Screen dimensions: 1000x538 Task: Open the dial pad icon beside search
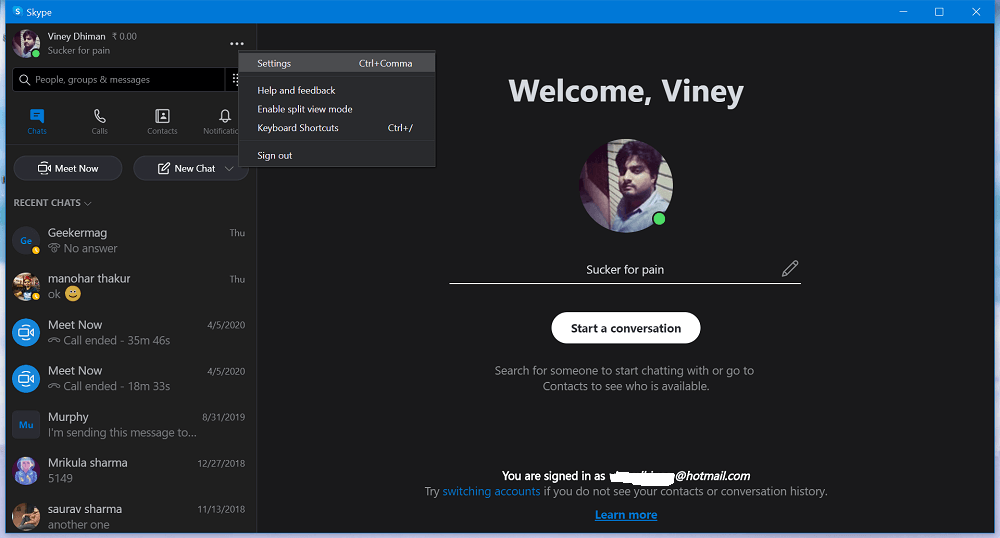tap(235, 79)
